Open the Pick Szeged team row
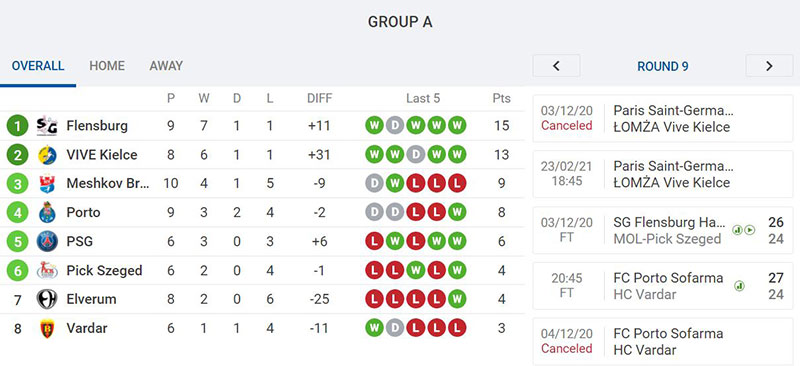The height and width of the screenshot is (366, 800). pyautogui.click(x=262, y=271)
